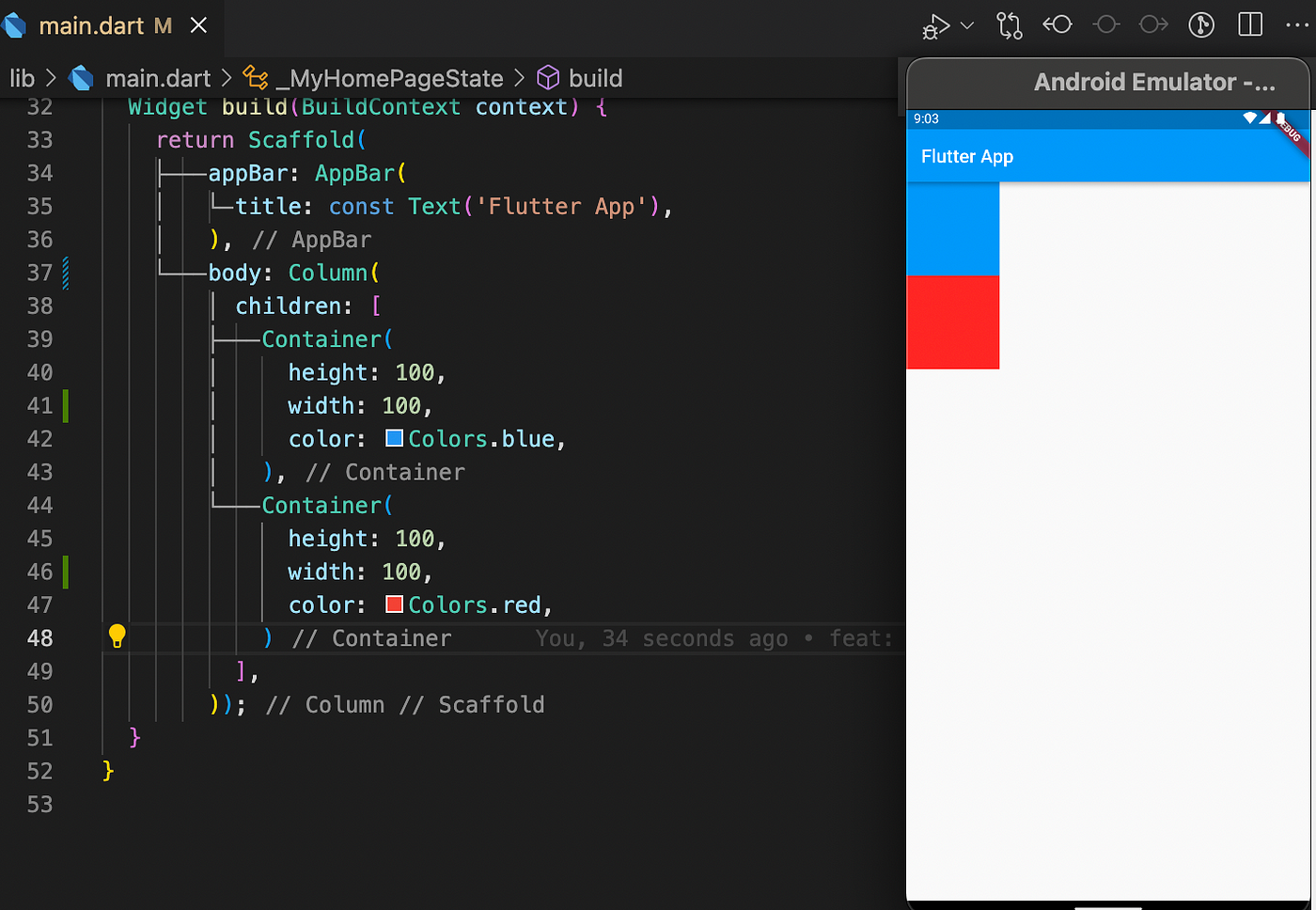Click Colors.blue text on line 42
Screen dimensions: 1316x910
tap(481, 439)
